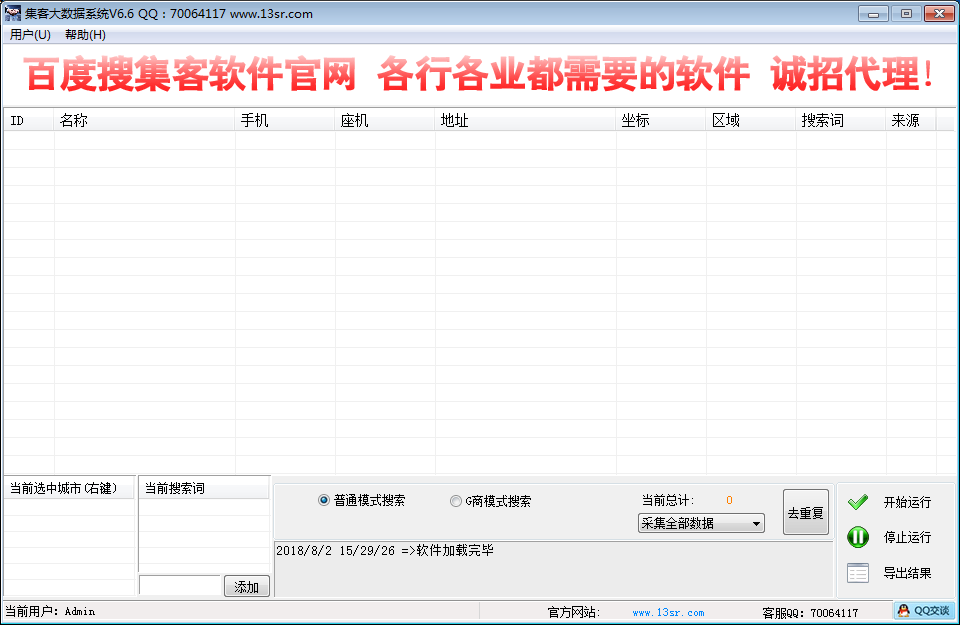The width and height of the screenshot is (960, 625).
Task: Click 当前用户: Admin status text
Action: click(50, 611)
